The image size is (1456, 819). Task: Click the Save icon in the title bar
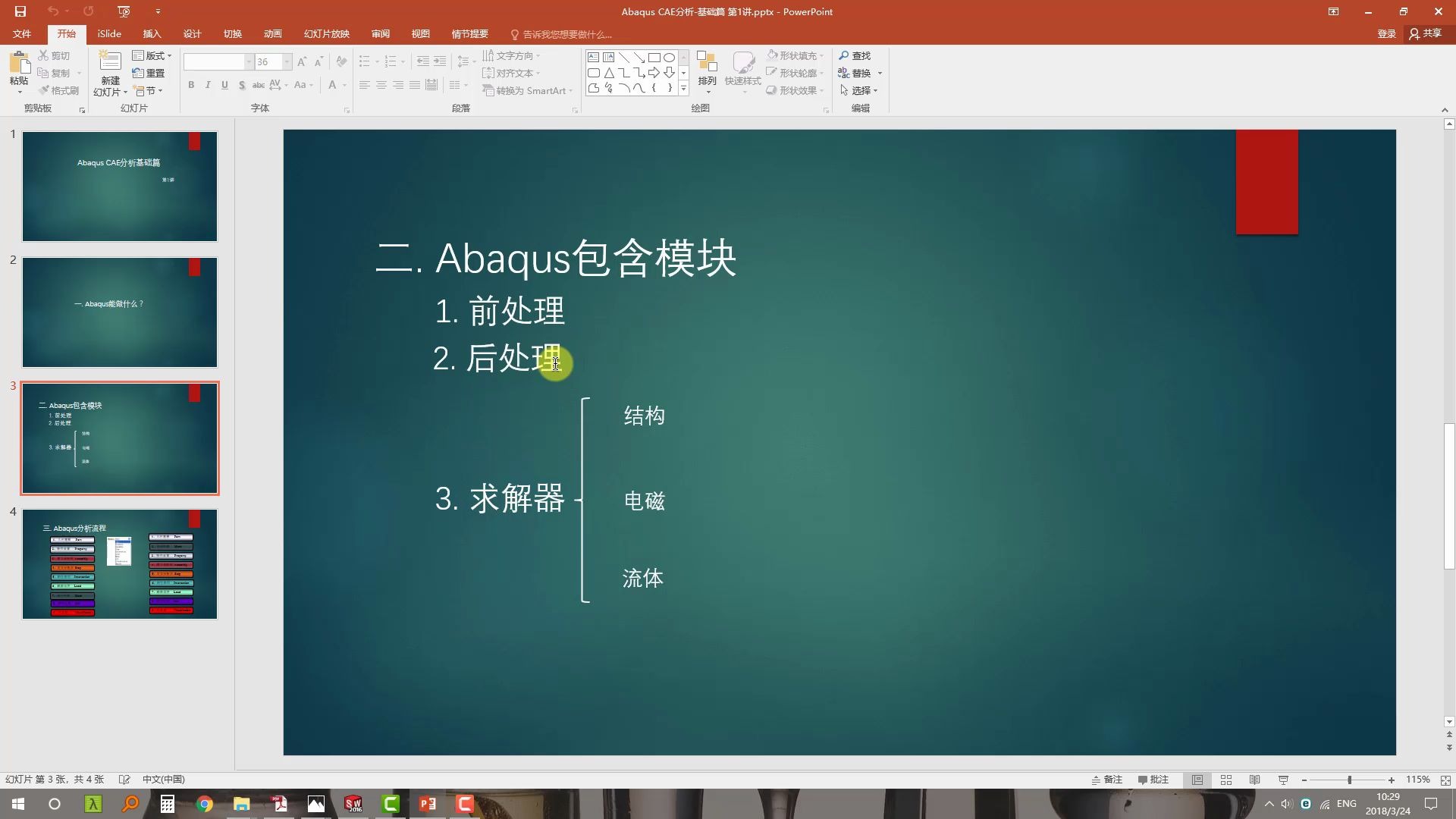[20, 11]
